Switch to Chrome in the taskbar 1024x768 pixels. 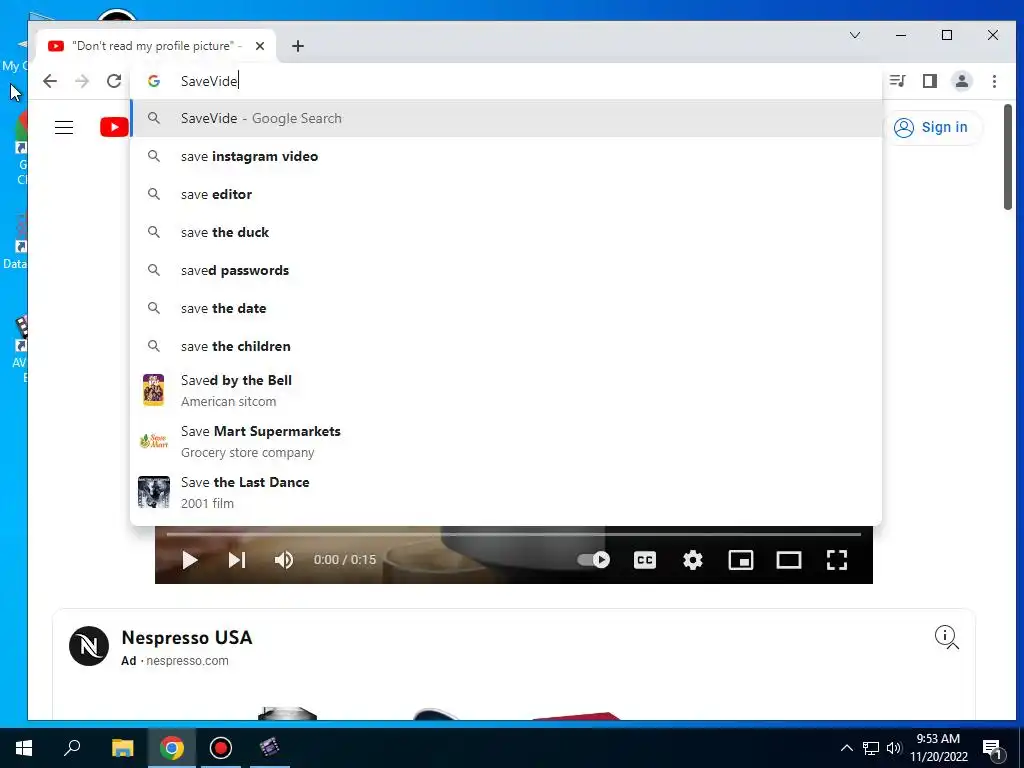(x=172, y=748)
